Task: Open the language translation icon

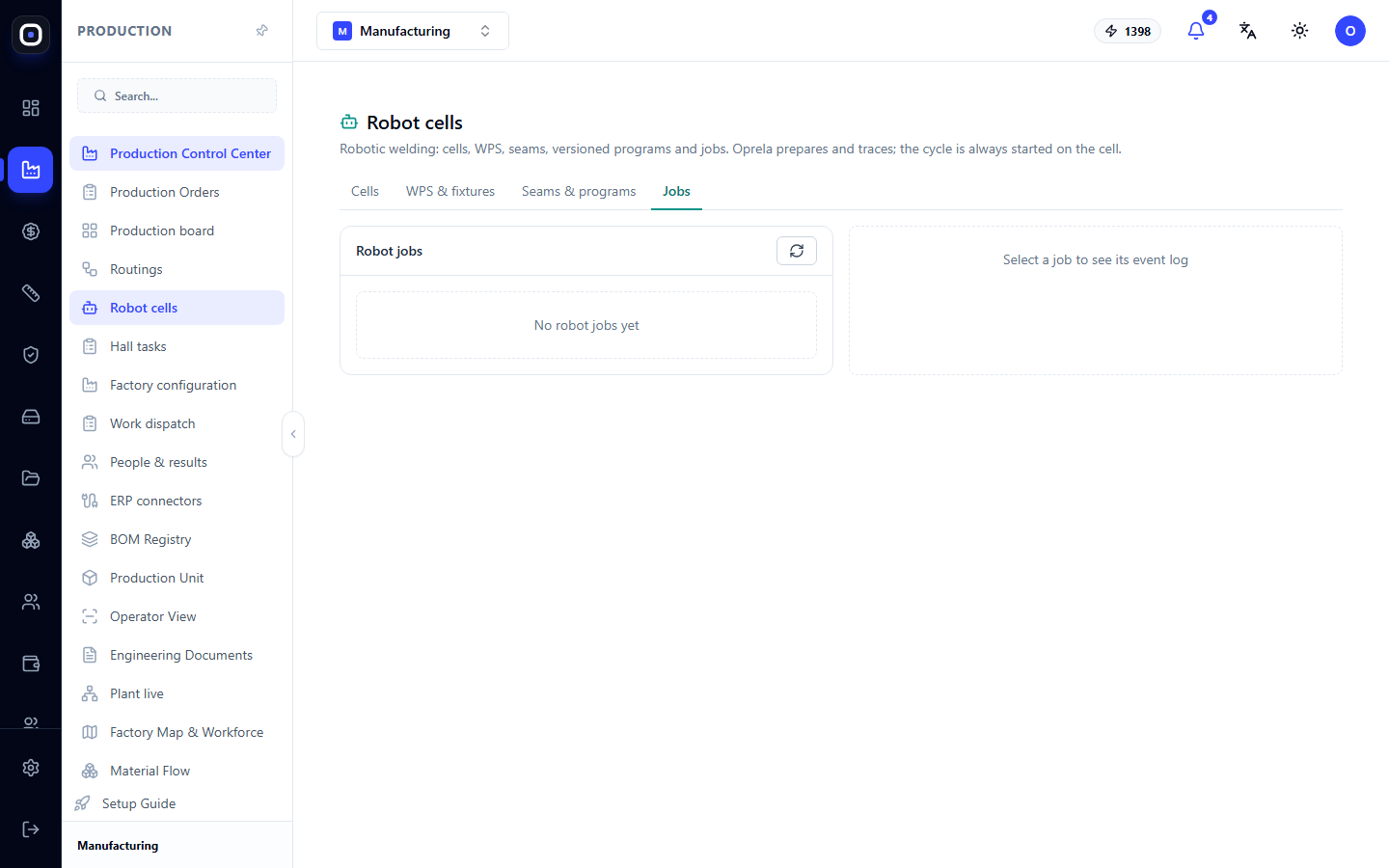Action: tap(1248, 31)
